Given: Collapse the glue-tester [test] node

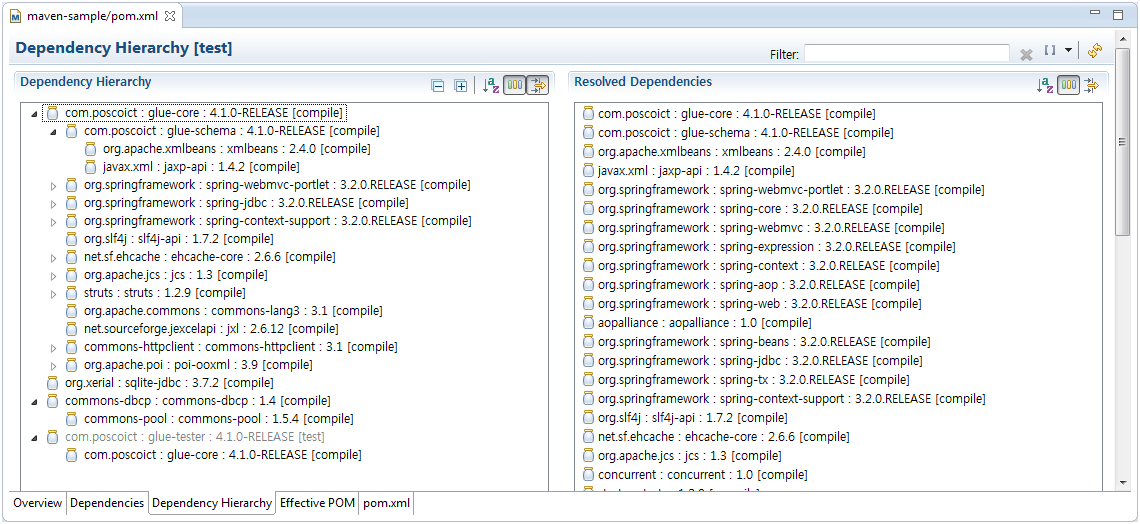Looking at the screenshot, I should coord(34,438).
